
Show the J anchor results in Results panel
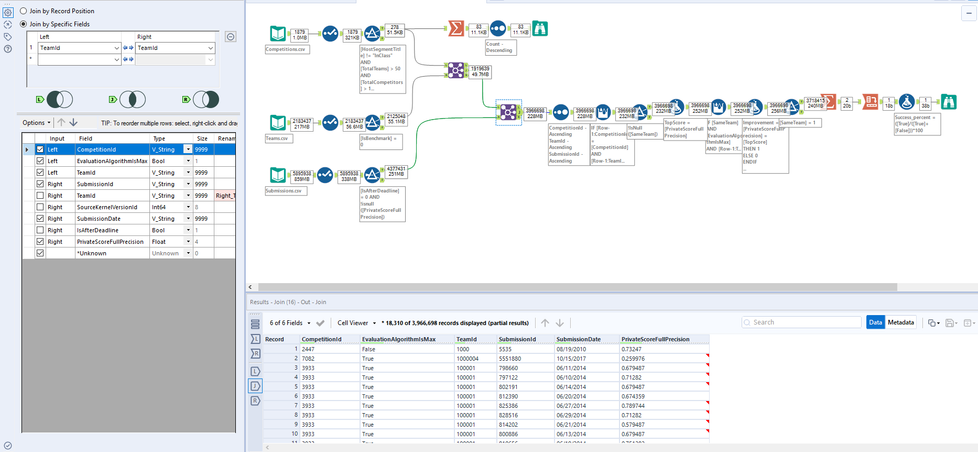254,386
